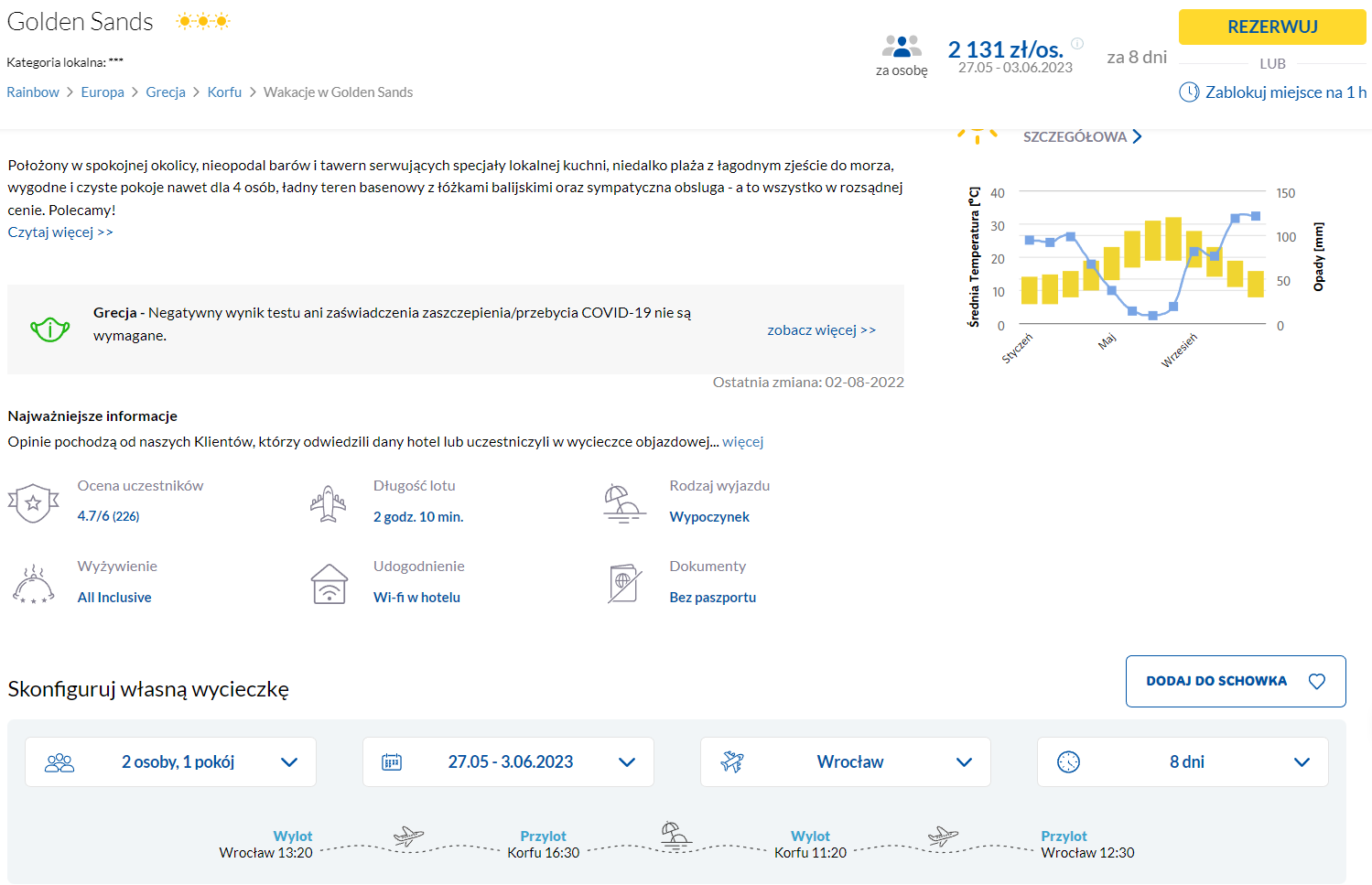Screen dimensions: 1372x885
Task: Click the Wi-fi house icon for Udogodnienie
Action: (329, 584)
